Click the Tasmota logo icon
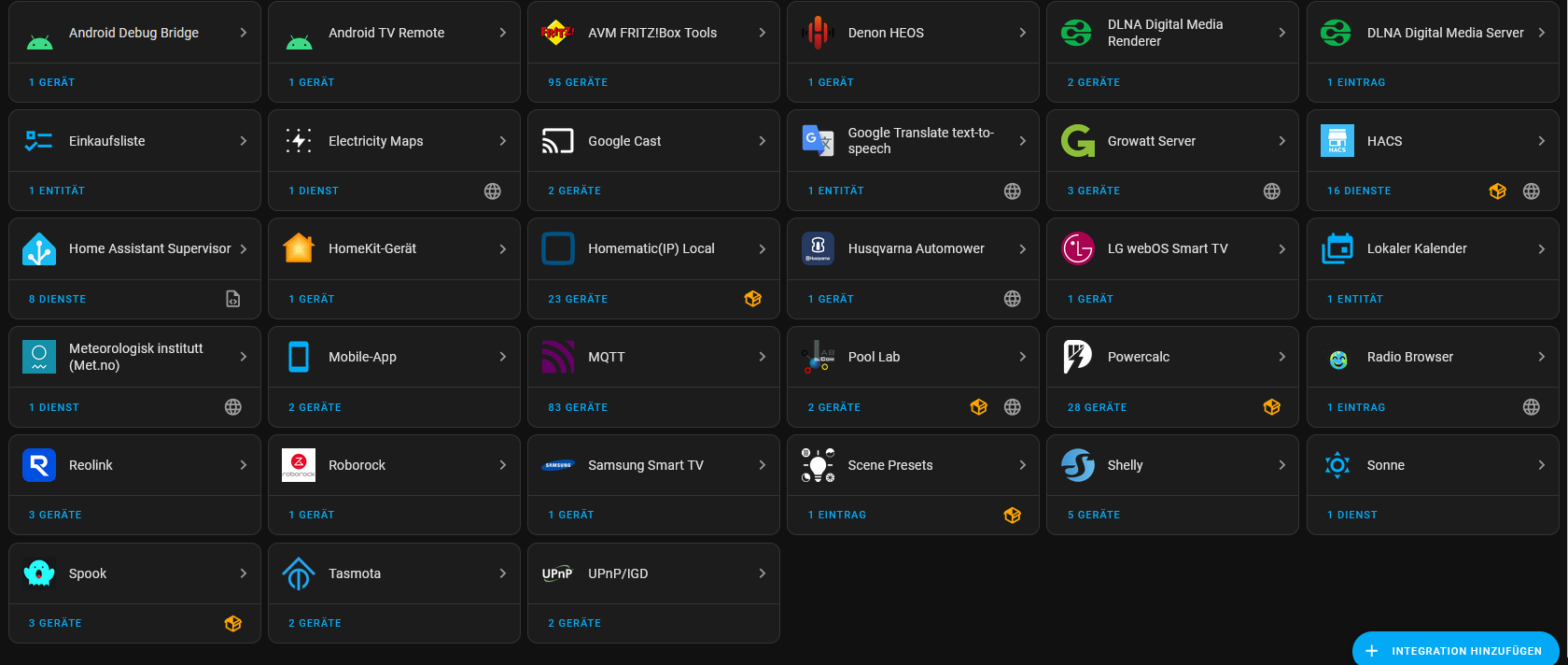 [299, 573]
